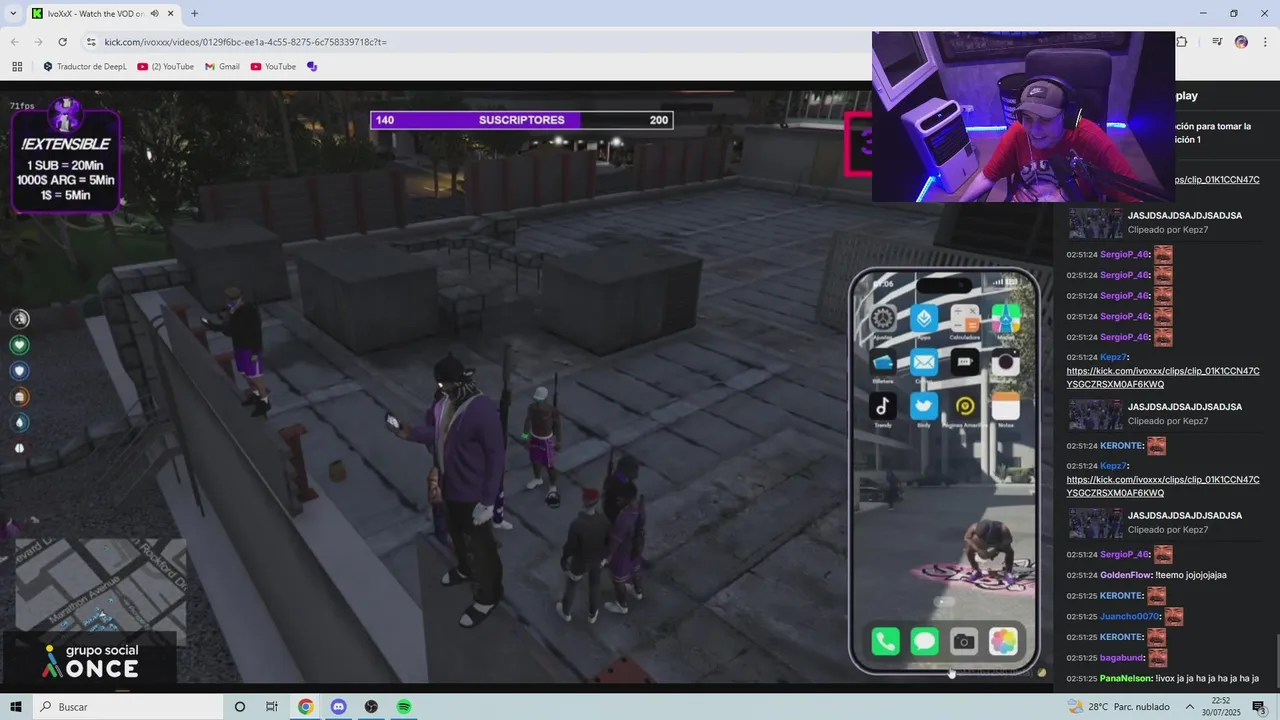Open the clip link below Kepz7's second message
Screen dimensions: 1280x720
coord(1163,487)
